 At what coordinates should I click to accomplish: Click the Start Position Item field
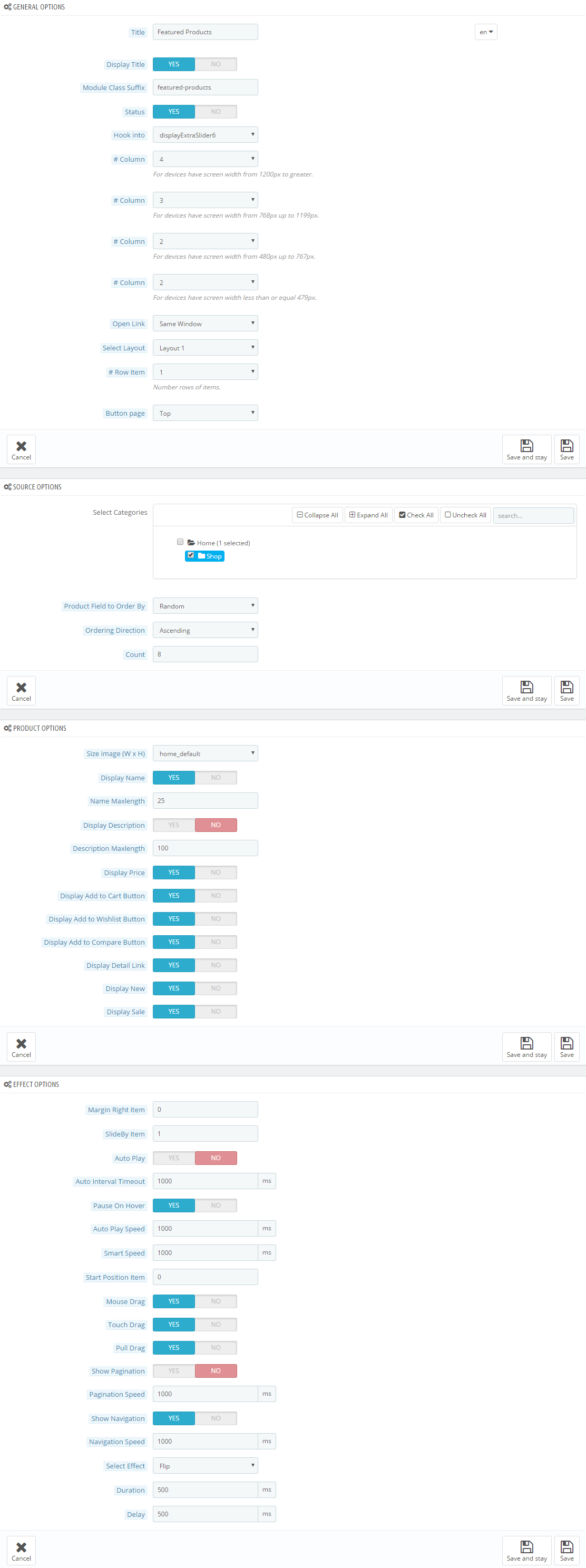pos(205,1277)
